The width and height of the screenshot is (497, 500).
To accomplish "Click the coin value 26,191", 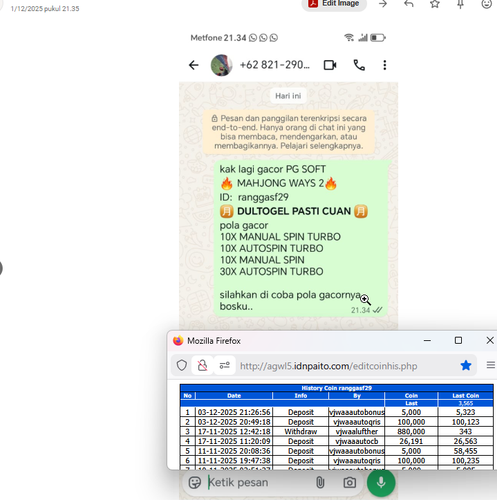I will 411,441.
